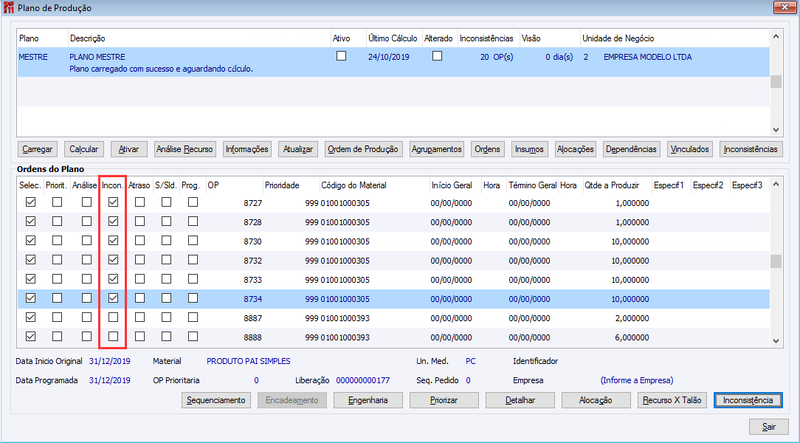Click the app icon in the title bar

pyautogui.click(x=8, y=8)
